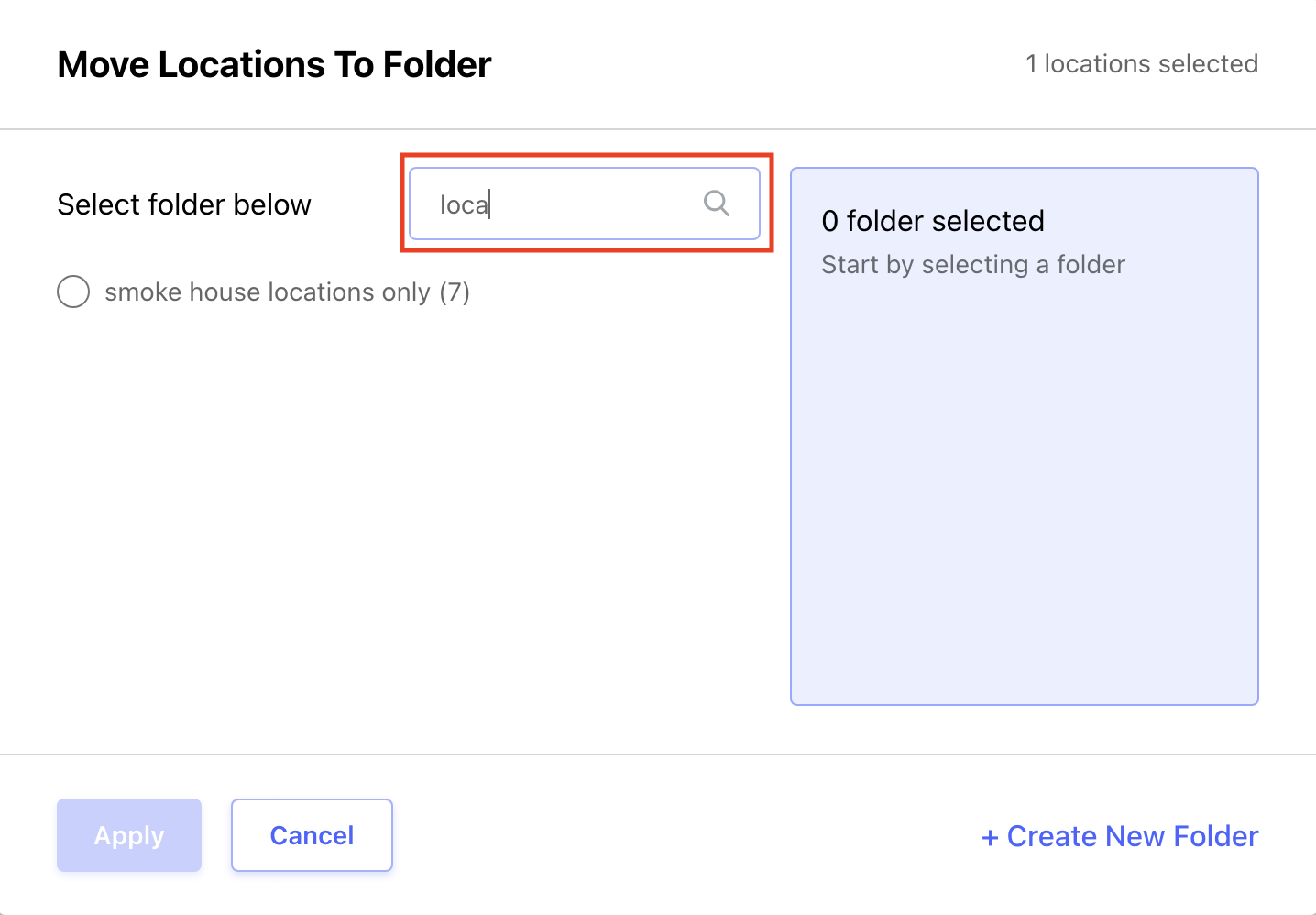Click the word "Folder" in Create New Folder
This screenshot has width=1316, height=915.
(x=1216, y=836)
